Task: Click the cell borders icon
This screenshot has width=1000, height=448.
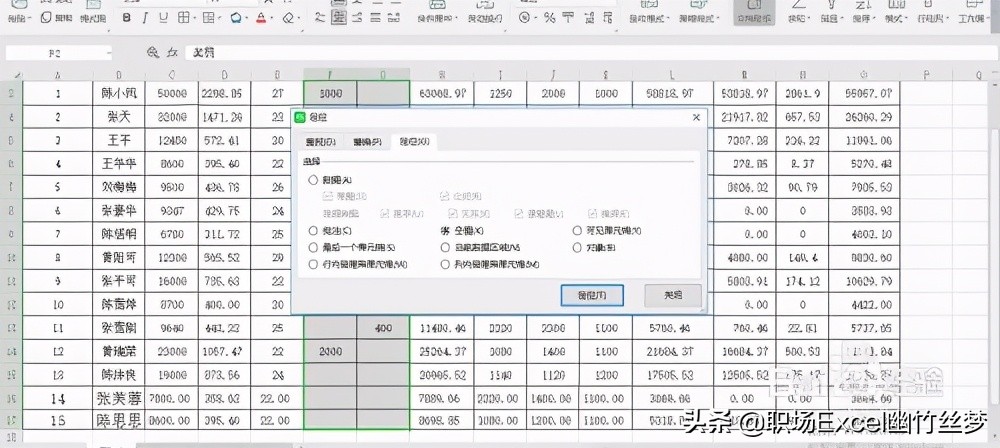Action: pos(183,18)
